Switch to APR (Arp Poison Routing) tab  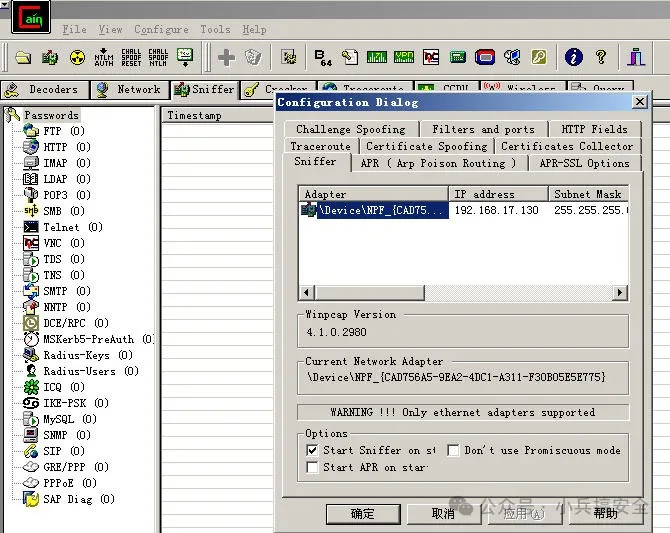pos(439,163)
